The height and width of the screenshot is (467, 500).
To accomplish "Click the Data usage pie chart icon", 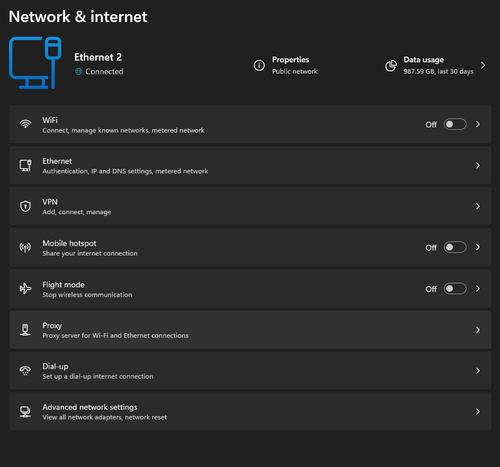I will click(391, 66).
